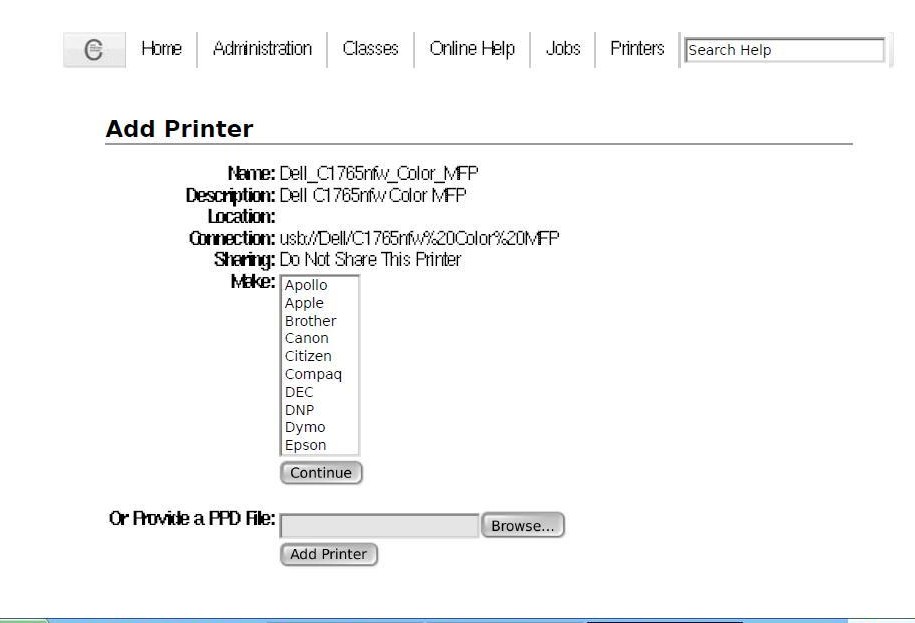Choose Canon from the Make list
915x623 pixels.
(x=320, y=338)
